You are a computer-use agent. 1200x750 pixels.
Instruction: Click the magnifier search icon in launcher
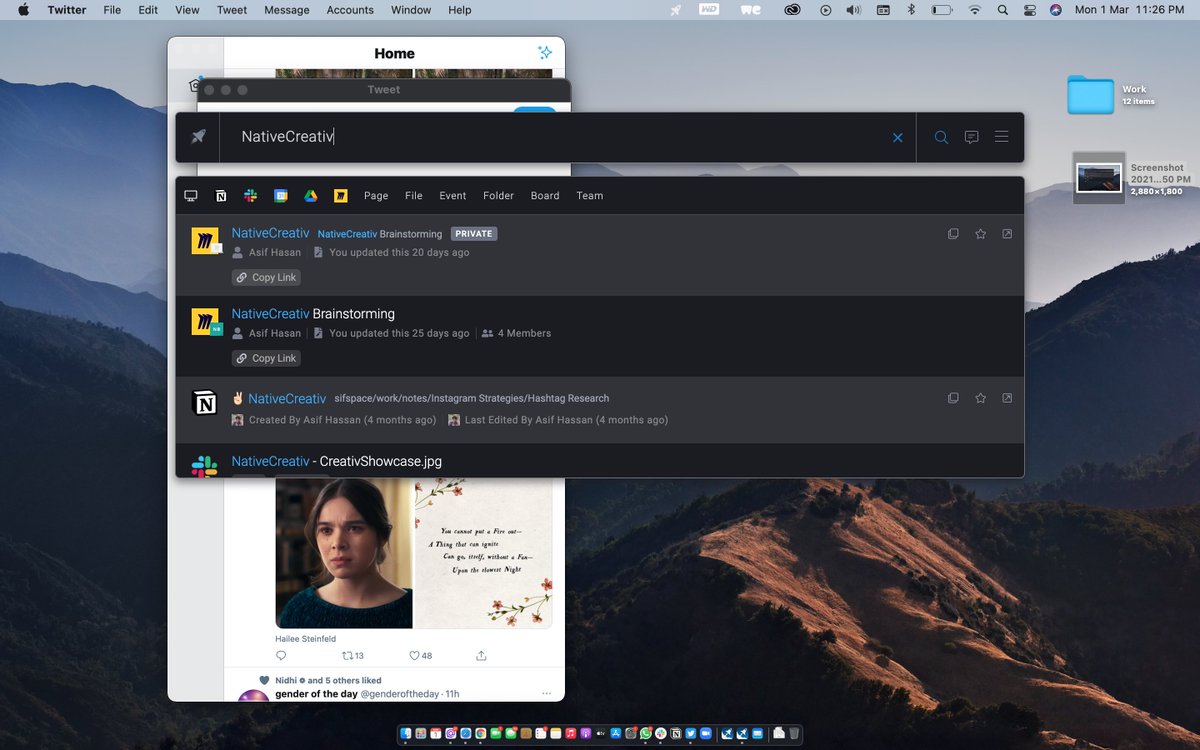941,137
